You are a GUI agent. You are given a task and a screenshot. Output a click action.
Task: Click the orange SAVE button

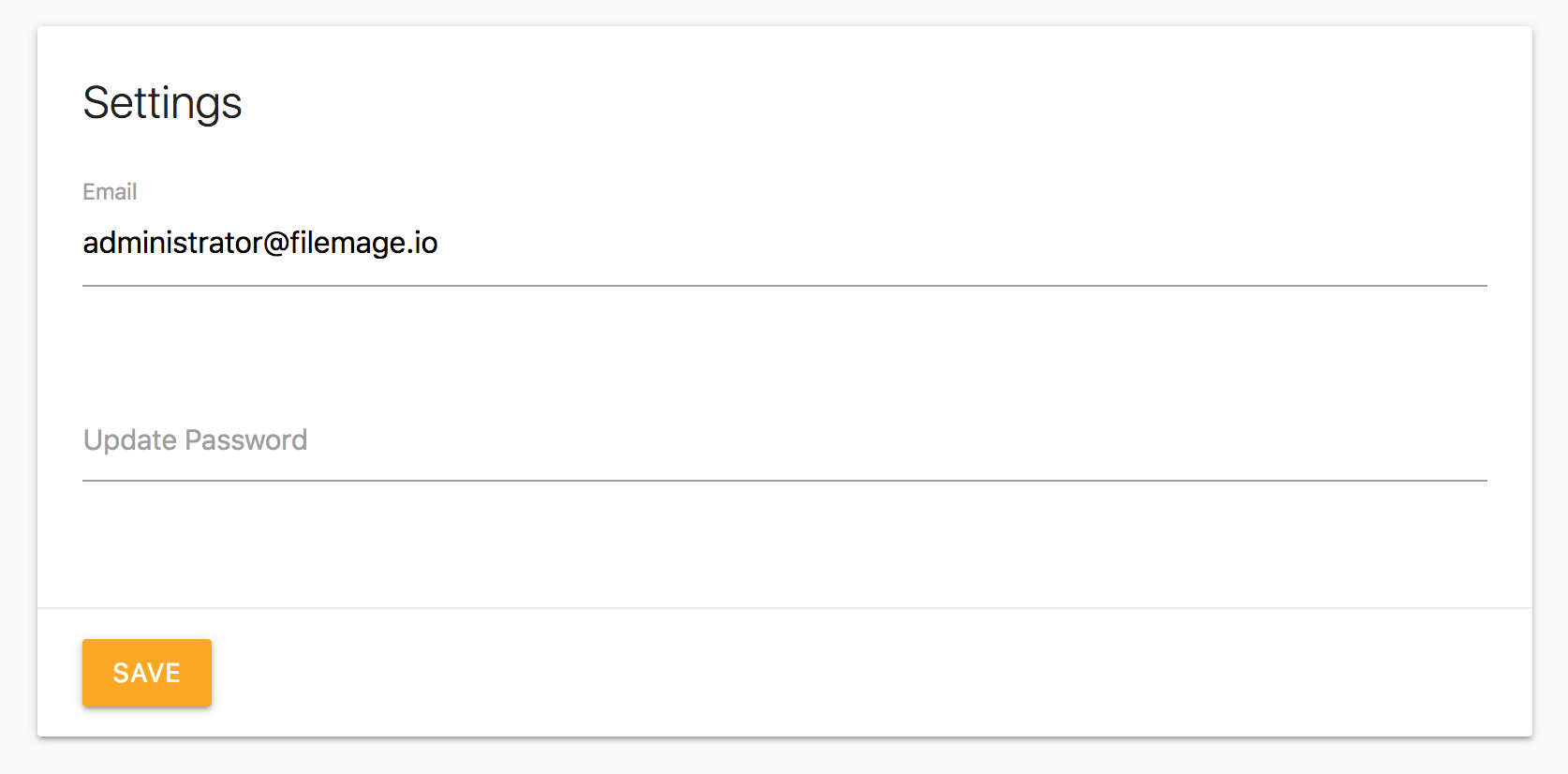click(147, 673)
